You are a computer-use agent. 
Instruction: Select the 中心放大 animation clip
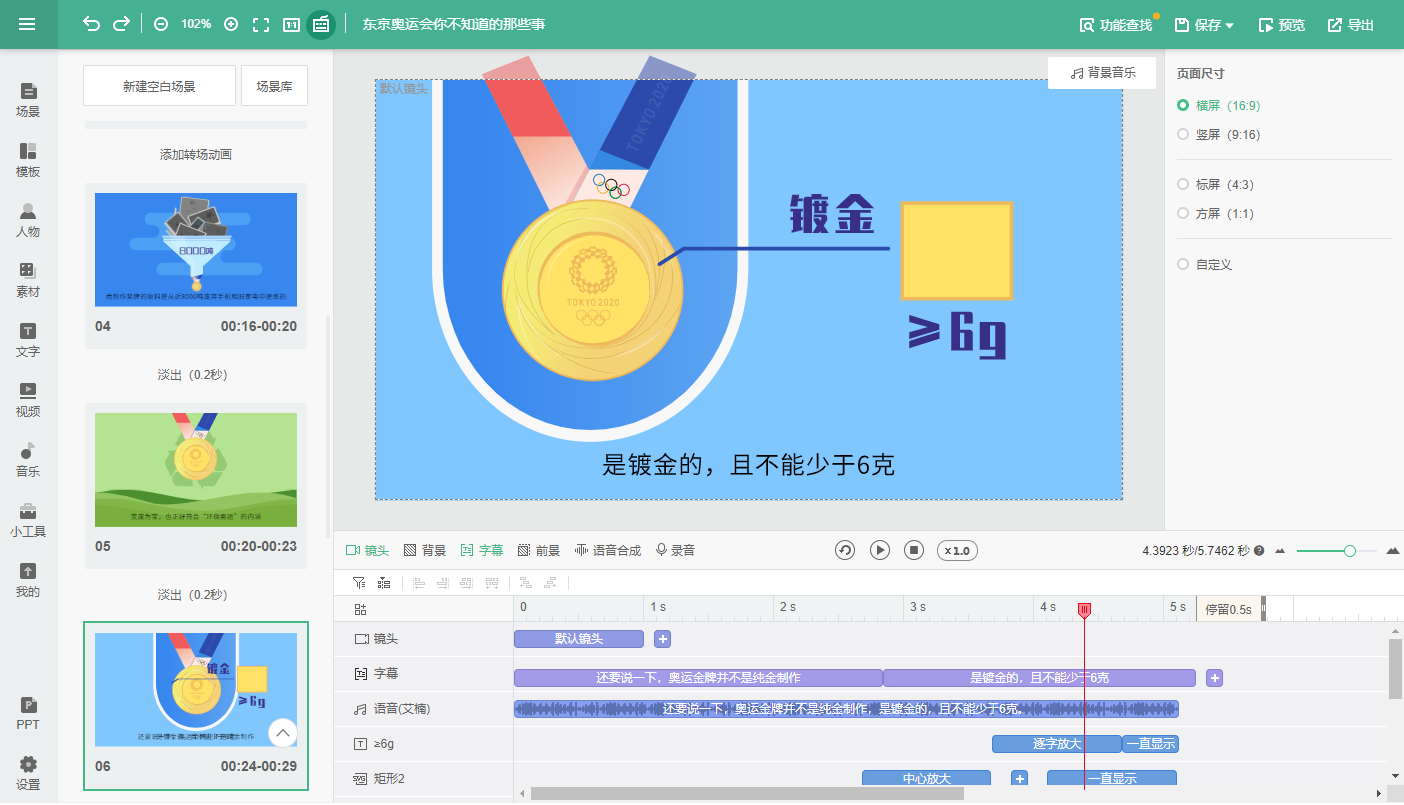[x=926, y=778]
